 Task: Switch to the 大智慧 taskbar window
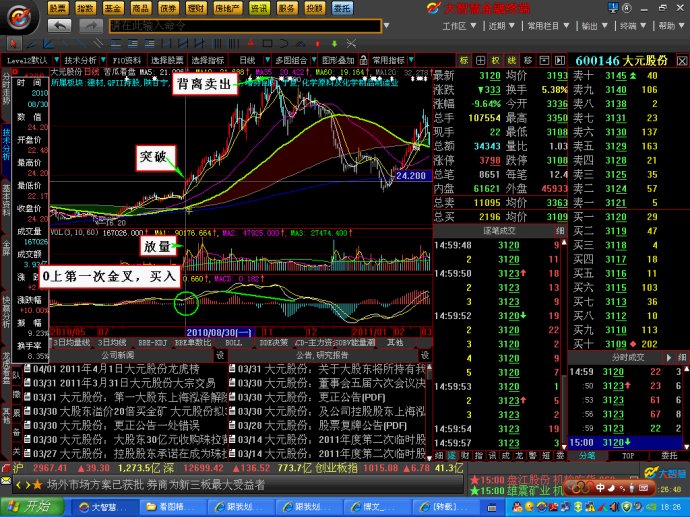pyautogui.click(x=104, y=507)
